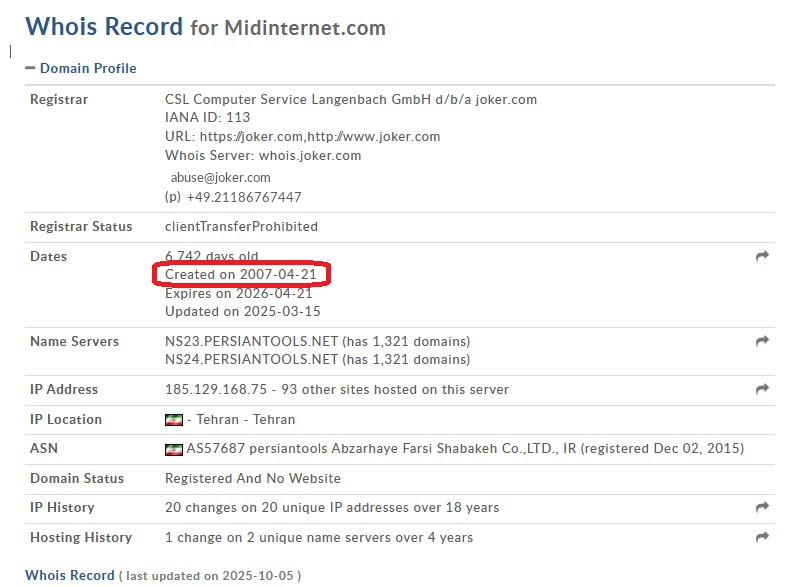
Task: Click the Iran flag icon beside AS57687
Action: (x=173, y=450)
